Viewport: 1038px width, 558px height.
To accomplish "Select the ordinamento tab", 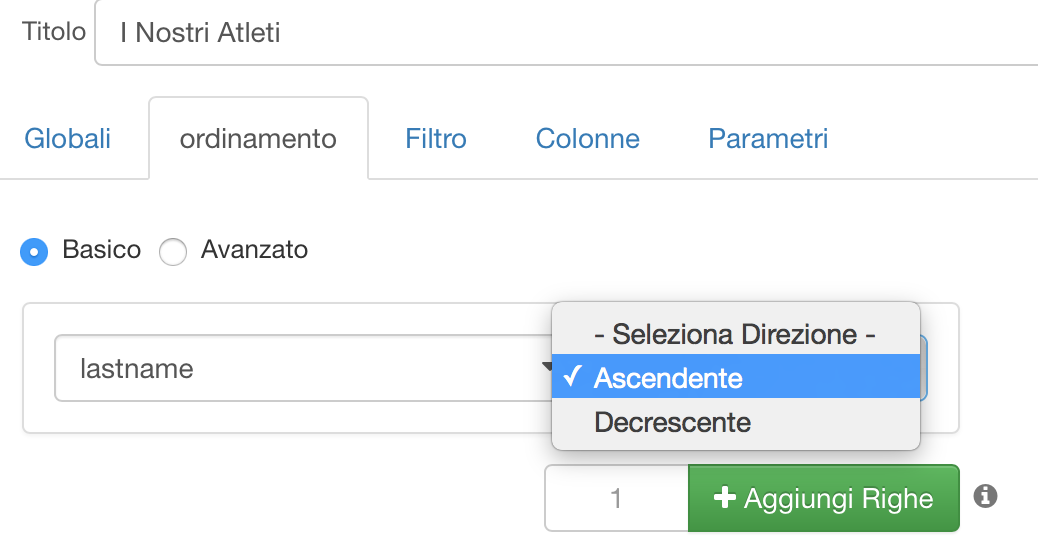I will (258, 139).
